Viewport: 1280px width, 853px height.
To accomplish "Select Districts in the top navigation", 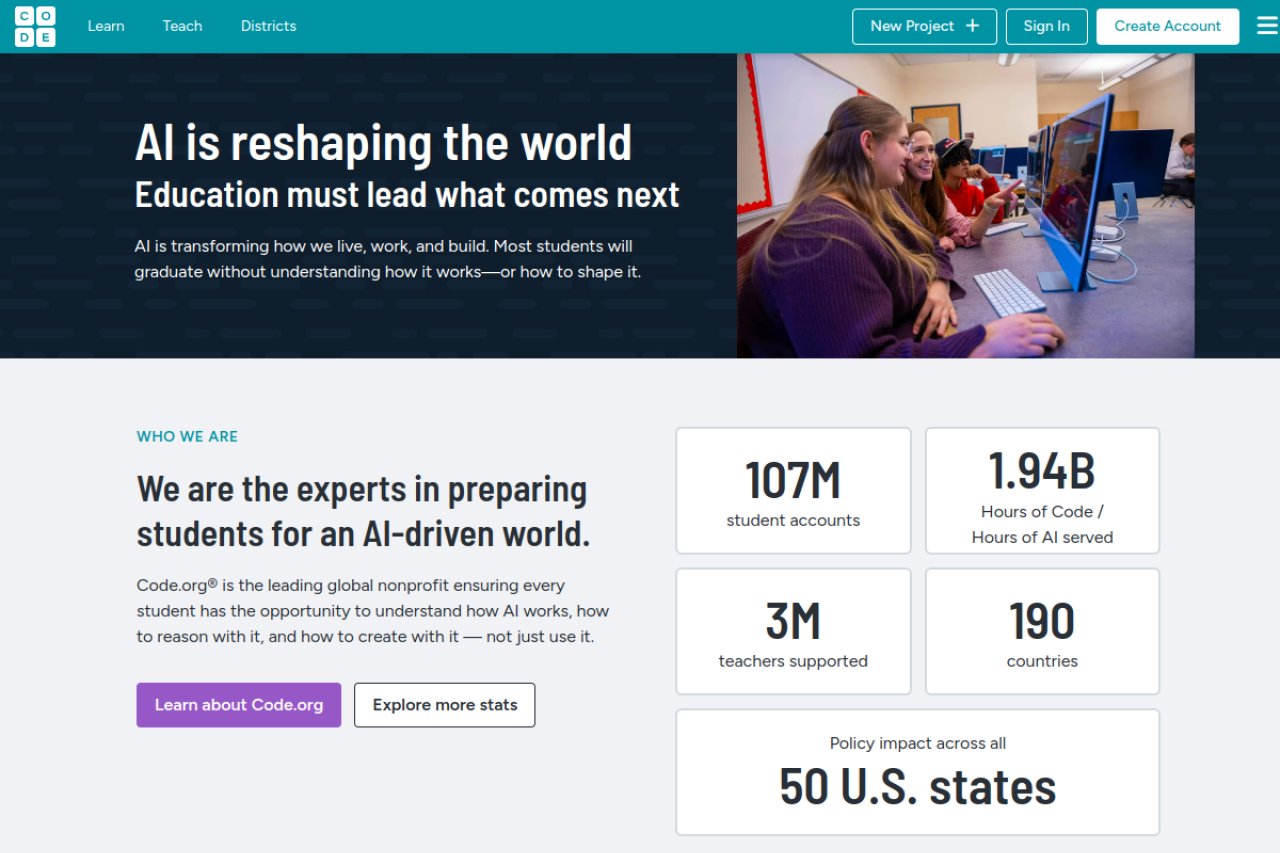I will tap(268, 26).
